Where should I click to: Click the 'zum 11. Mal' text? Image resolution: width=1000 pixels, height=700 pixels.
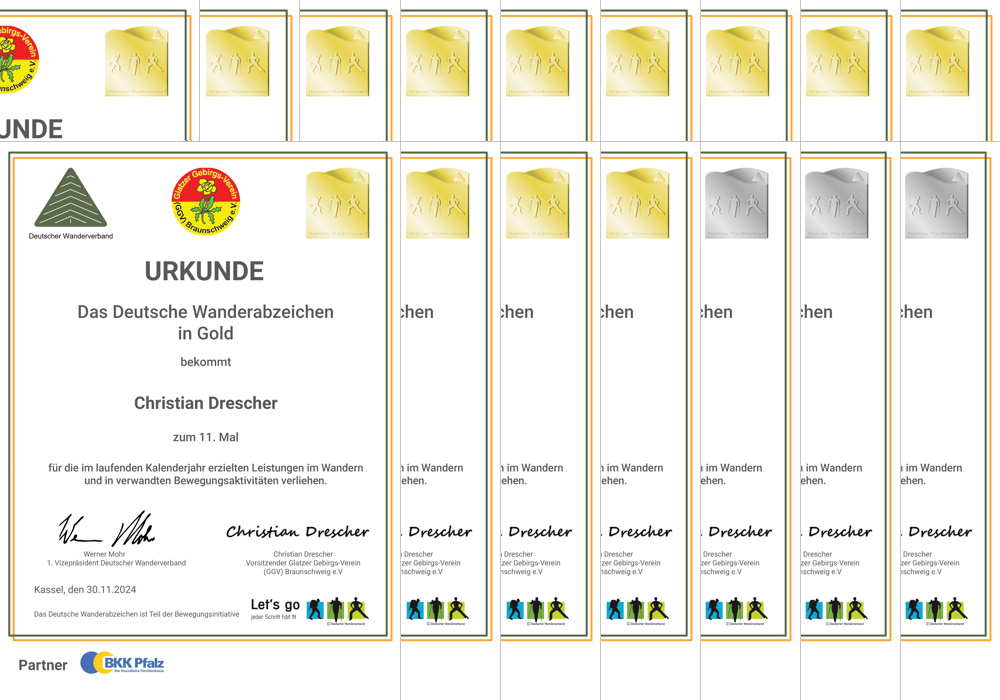(x=205, y=437)
